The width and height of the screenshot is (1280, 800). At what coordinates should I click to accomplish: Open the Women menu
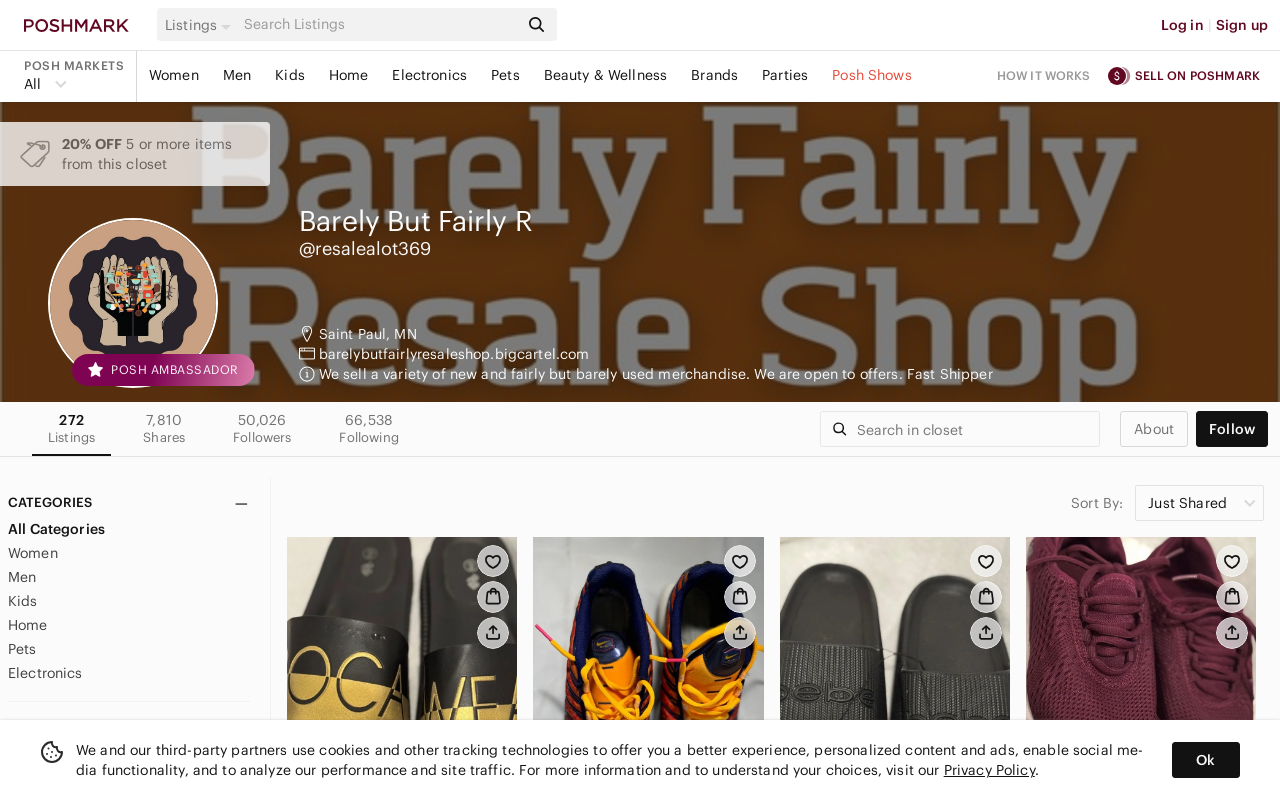click(x=174, y=75)
